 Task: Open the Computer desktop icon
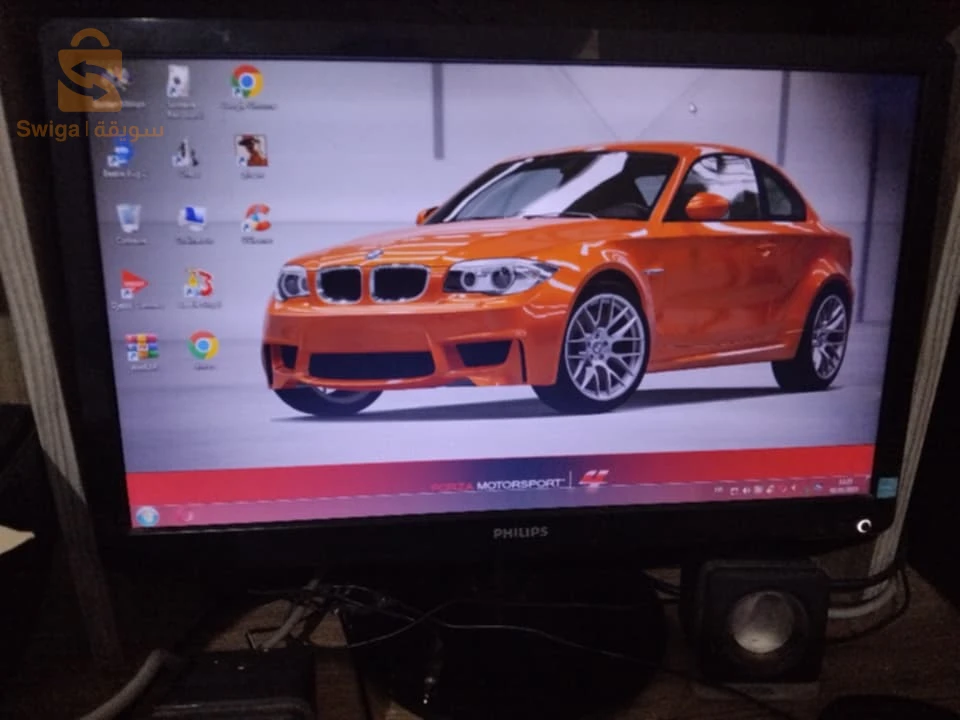[x=192, y=219]
